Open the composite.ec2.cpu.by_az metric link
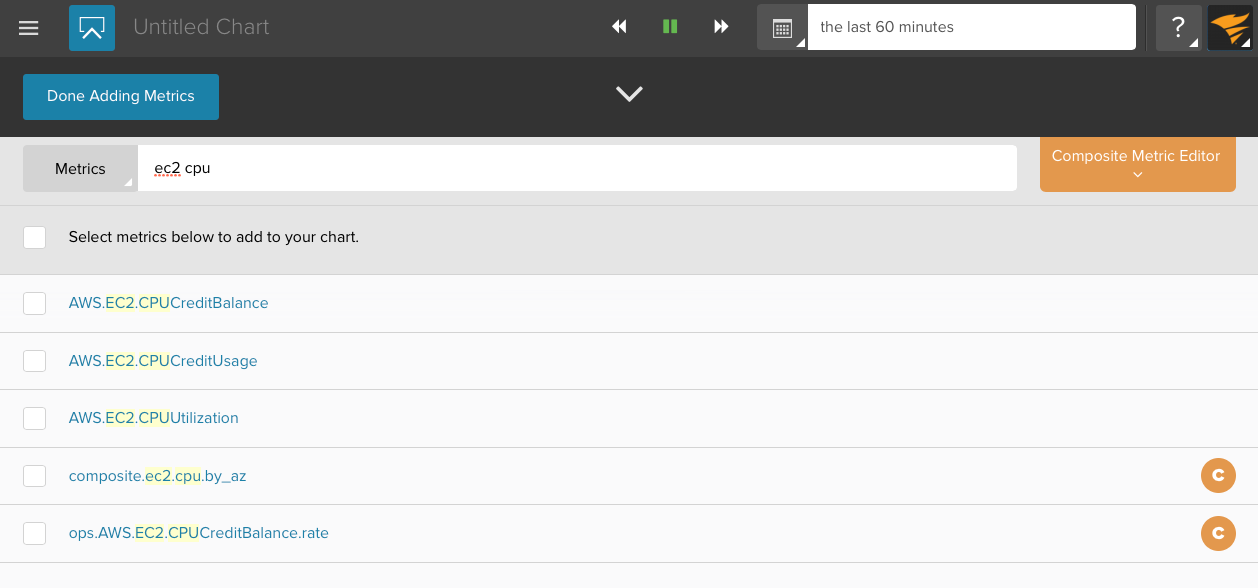The image size is (1258, 588). pos(157,476)
